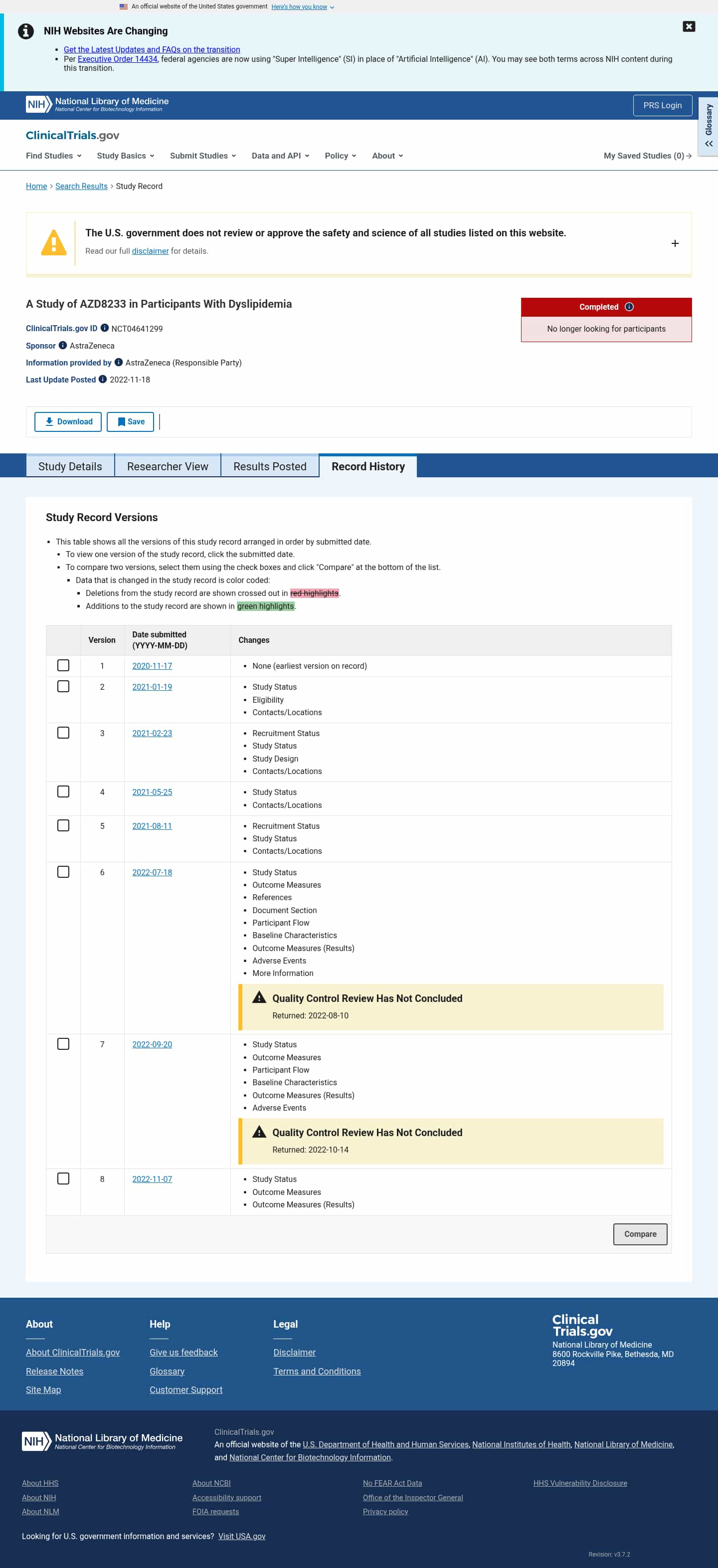Expand the government disclaimer with plus icon
The width and height of the screenshot is (718, 1568).
[675, 243]
